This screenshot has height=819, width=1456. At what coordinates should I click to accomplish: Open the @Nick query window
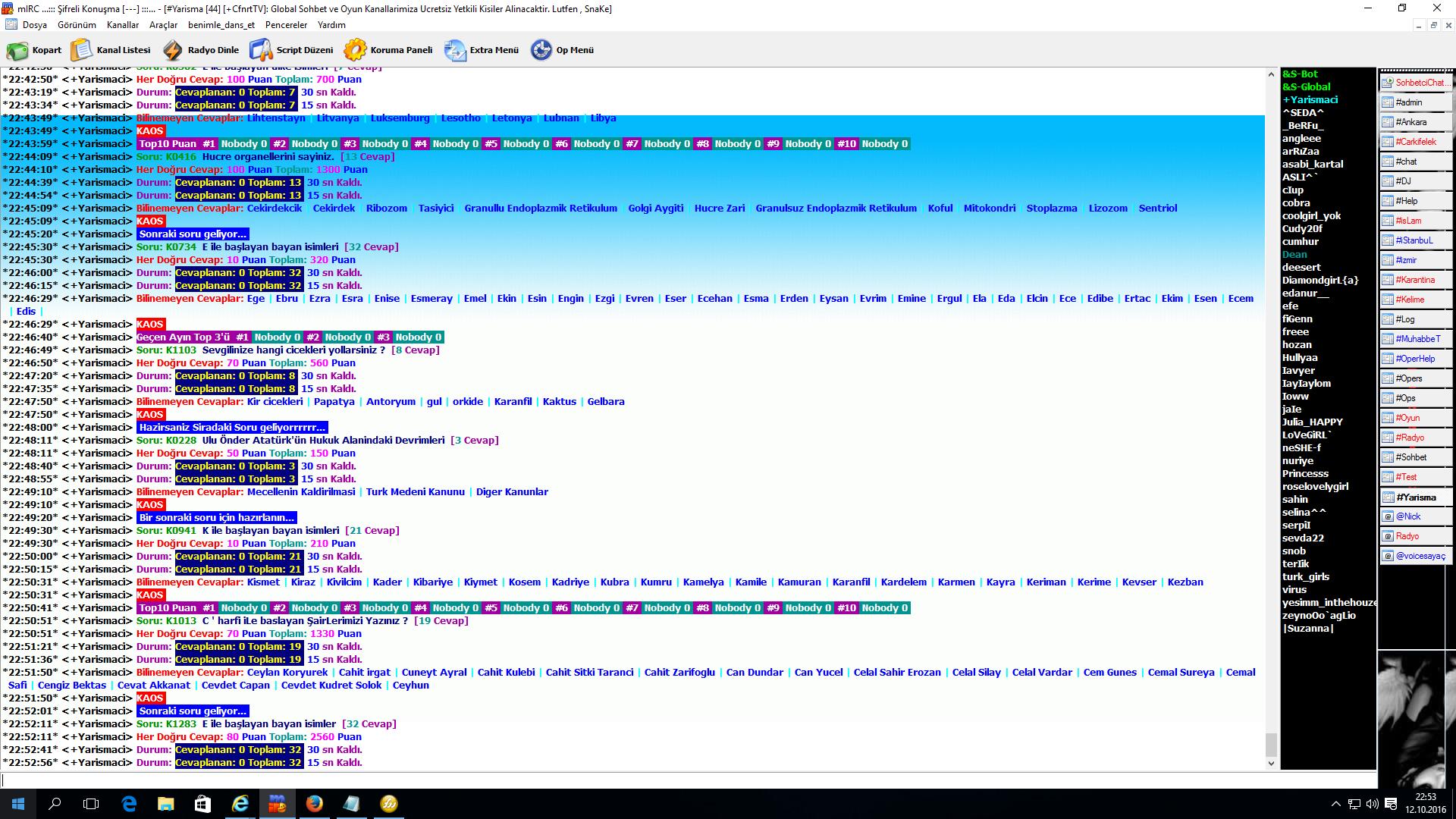[x=1416, y=516]
